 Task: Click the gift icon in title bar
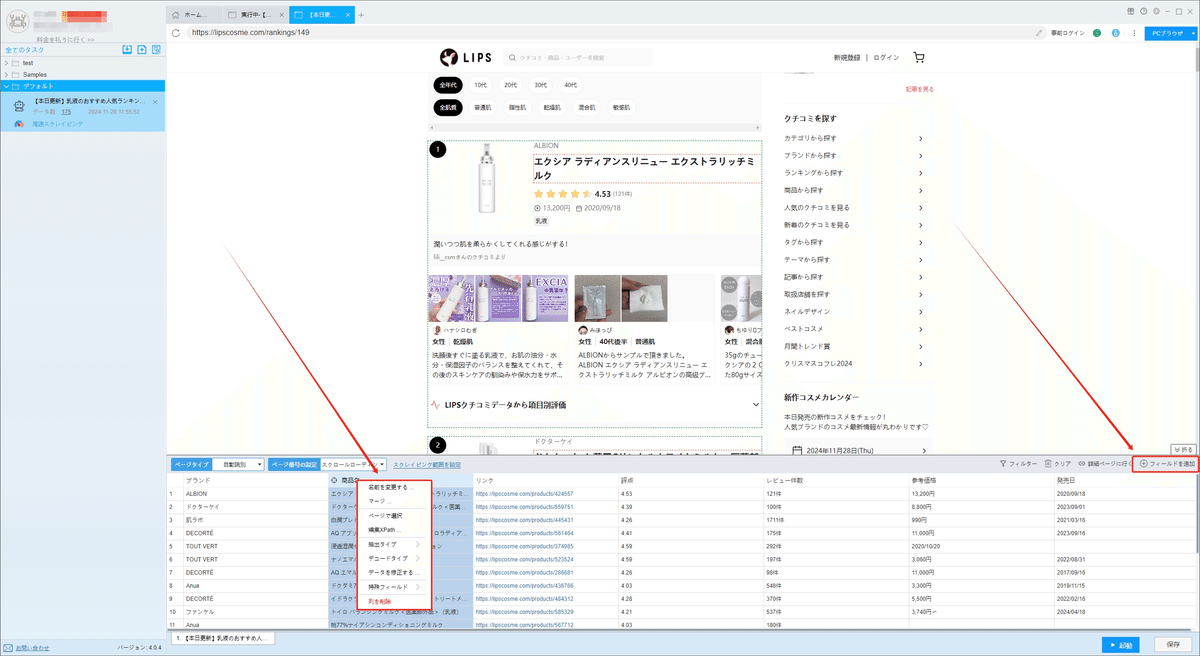pos(1131,11)
